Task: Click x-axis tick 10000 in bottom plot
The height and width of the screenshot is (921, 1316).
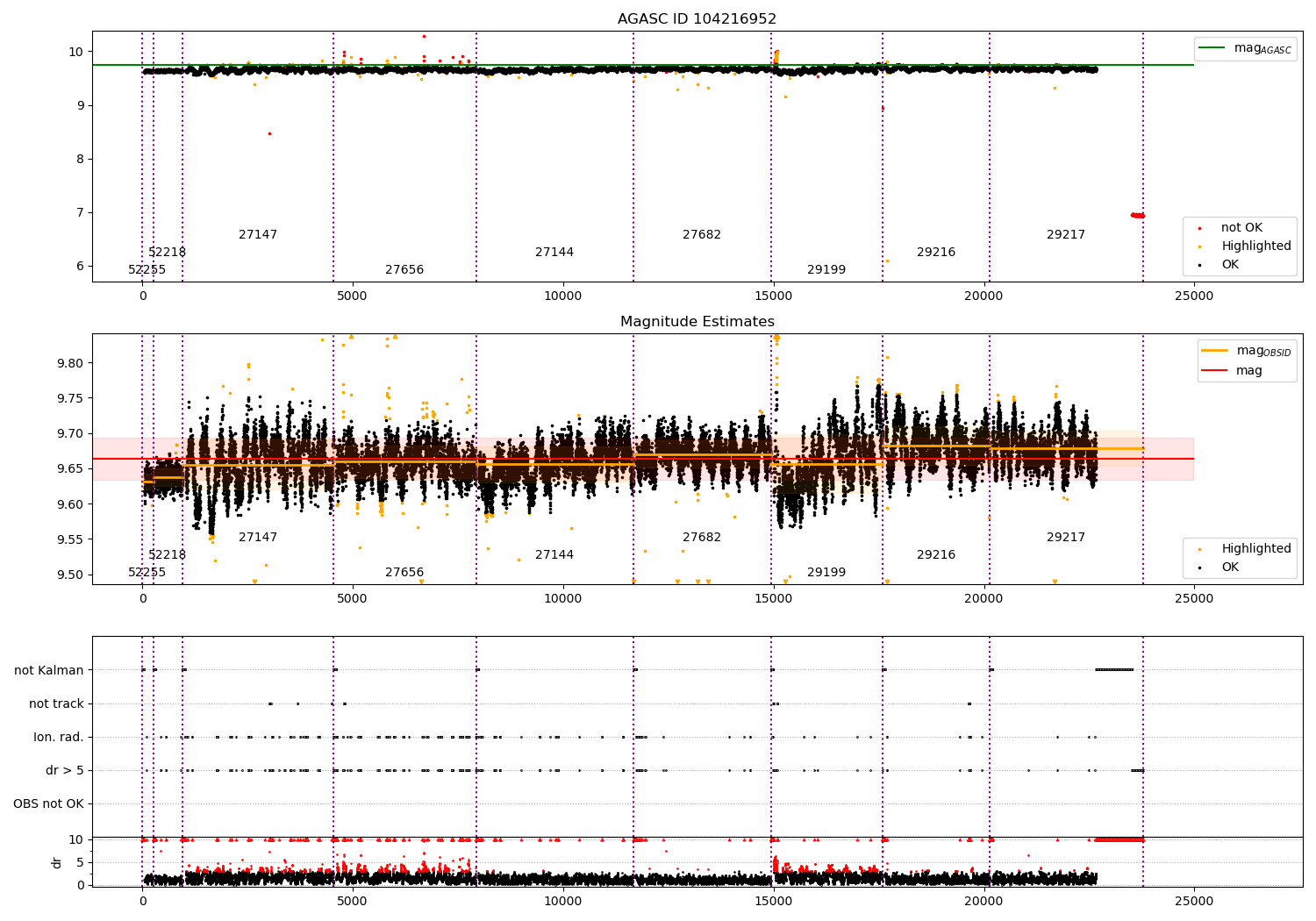Action: click(x=562, y=900)
